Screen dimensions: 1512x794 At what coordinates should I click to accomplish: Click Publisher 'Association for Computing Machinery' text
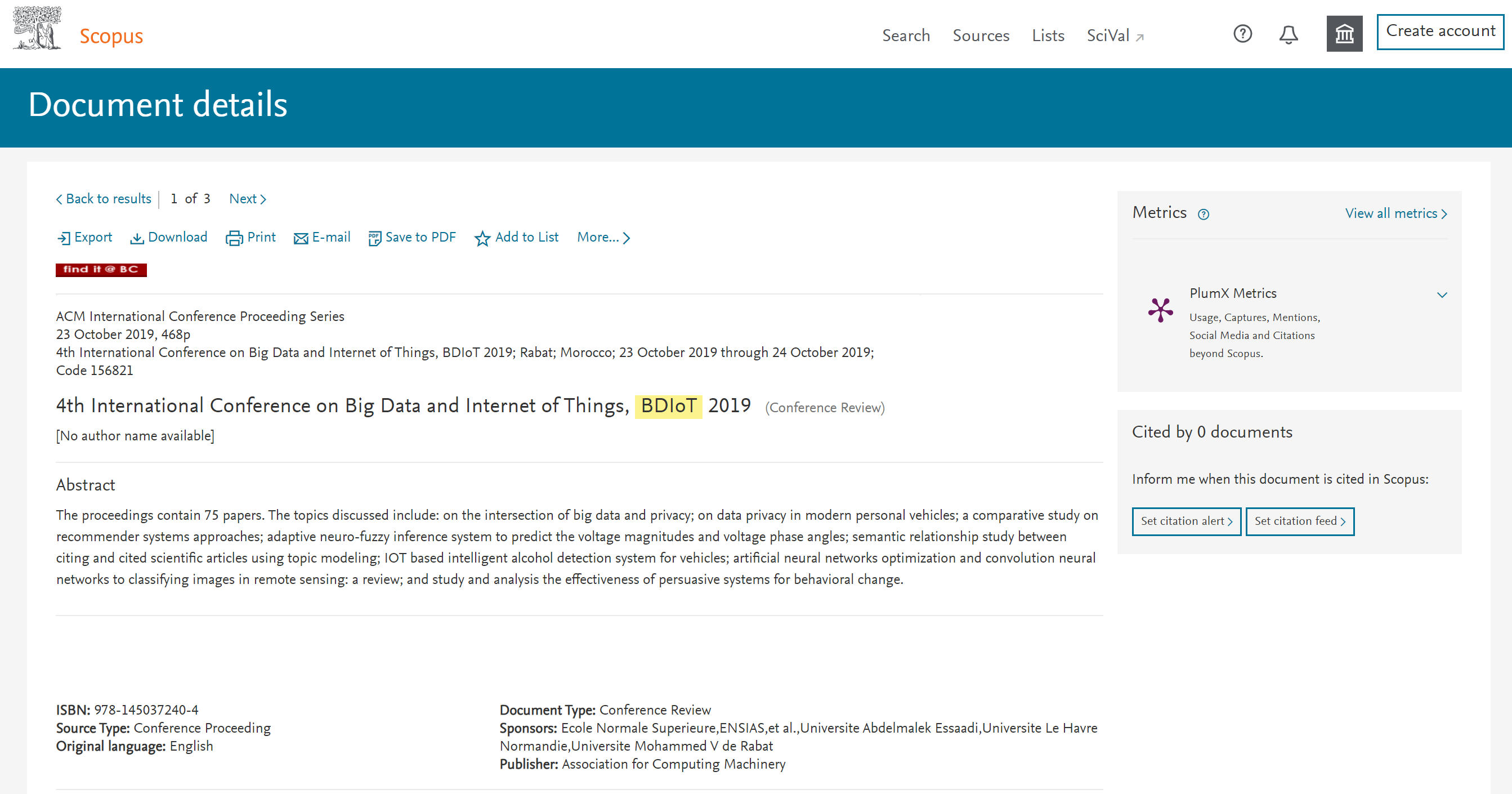pos(673,764)
